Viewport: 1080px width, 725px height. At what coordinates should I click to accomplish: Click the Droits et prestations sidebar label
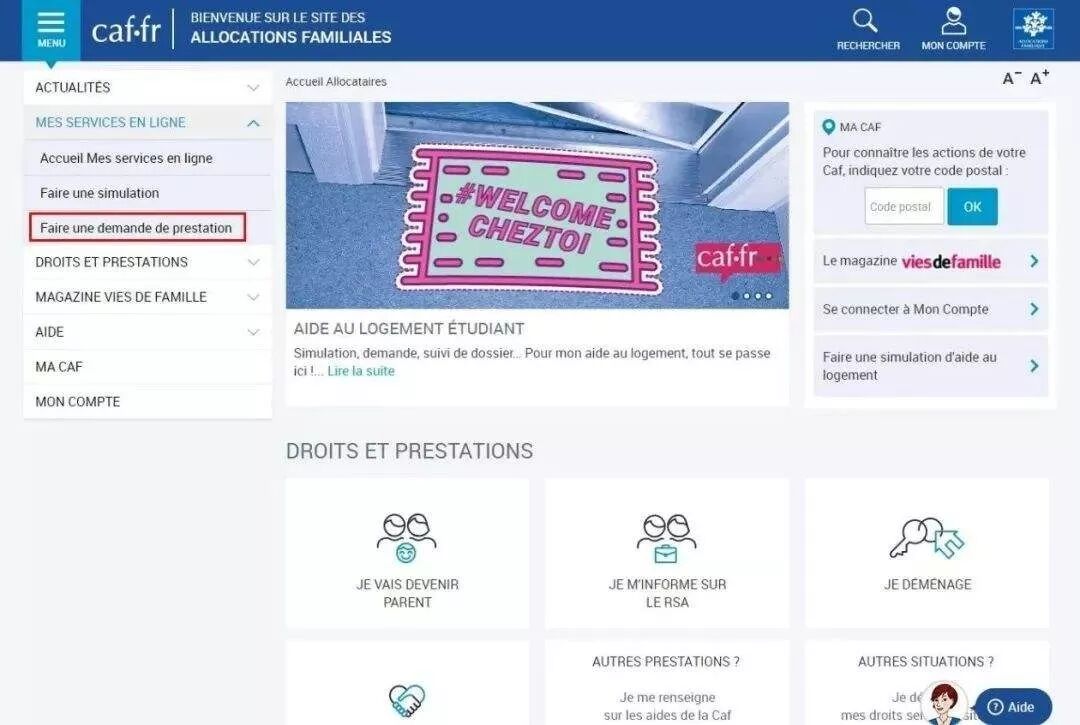coord(112,262)
